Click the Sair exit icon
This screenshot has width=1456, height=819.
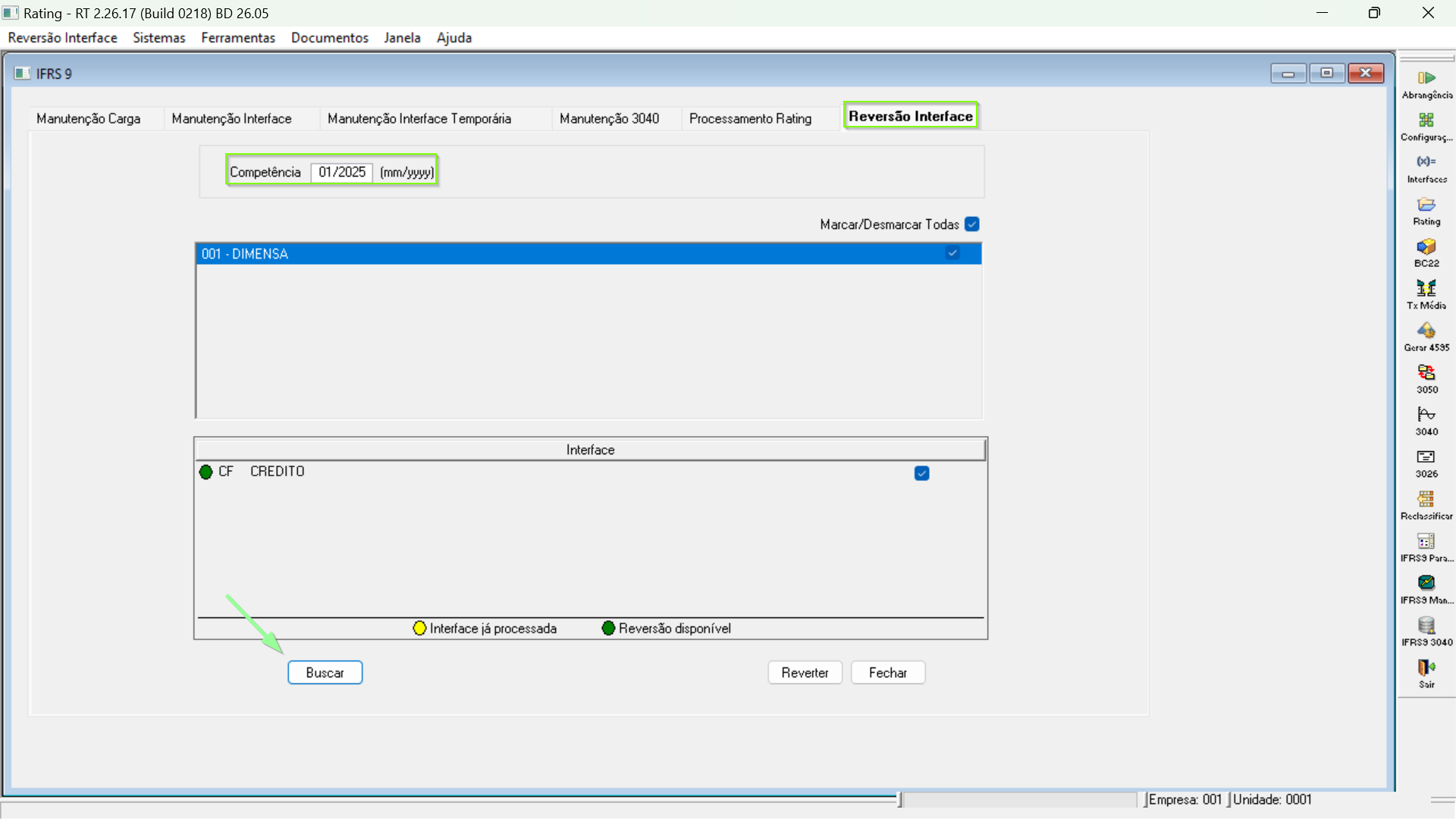click(1426, 668)
